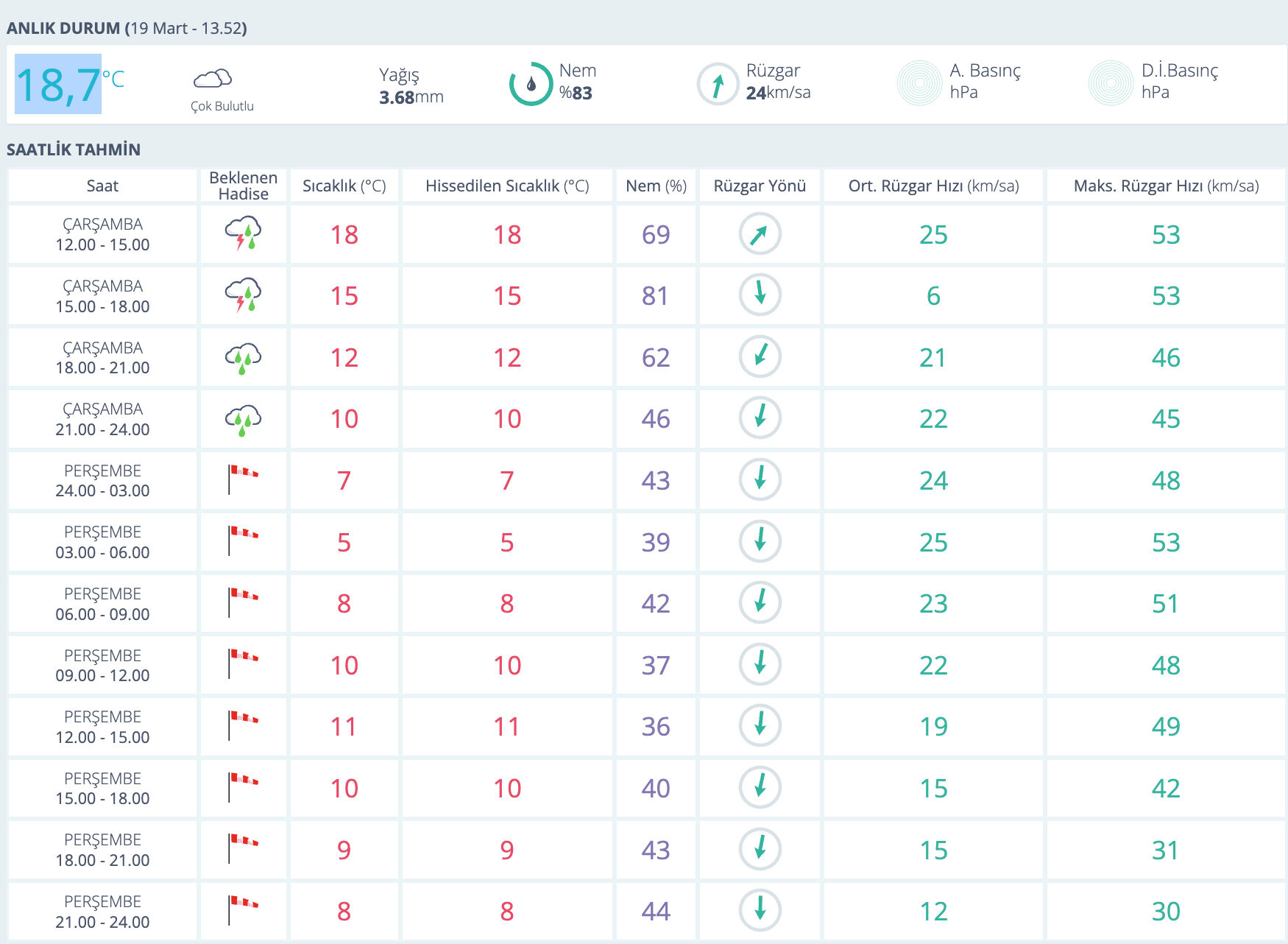Select the Perşembe 09.00 - 12.00 time row

(102, 665)
